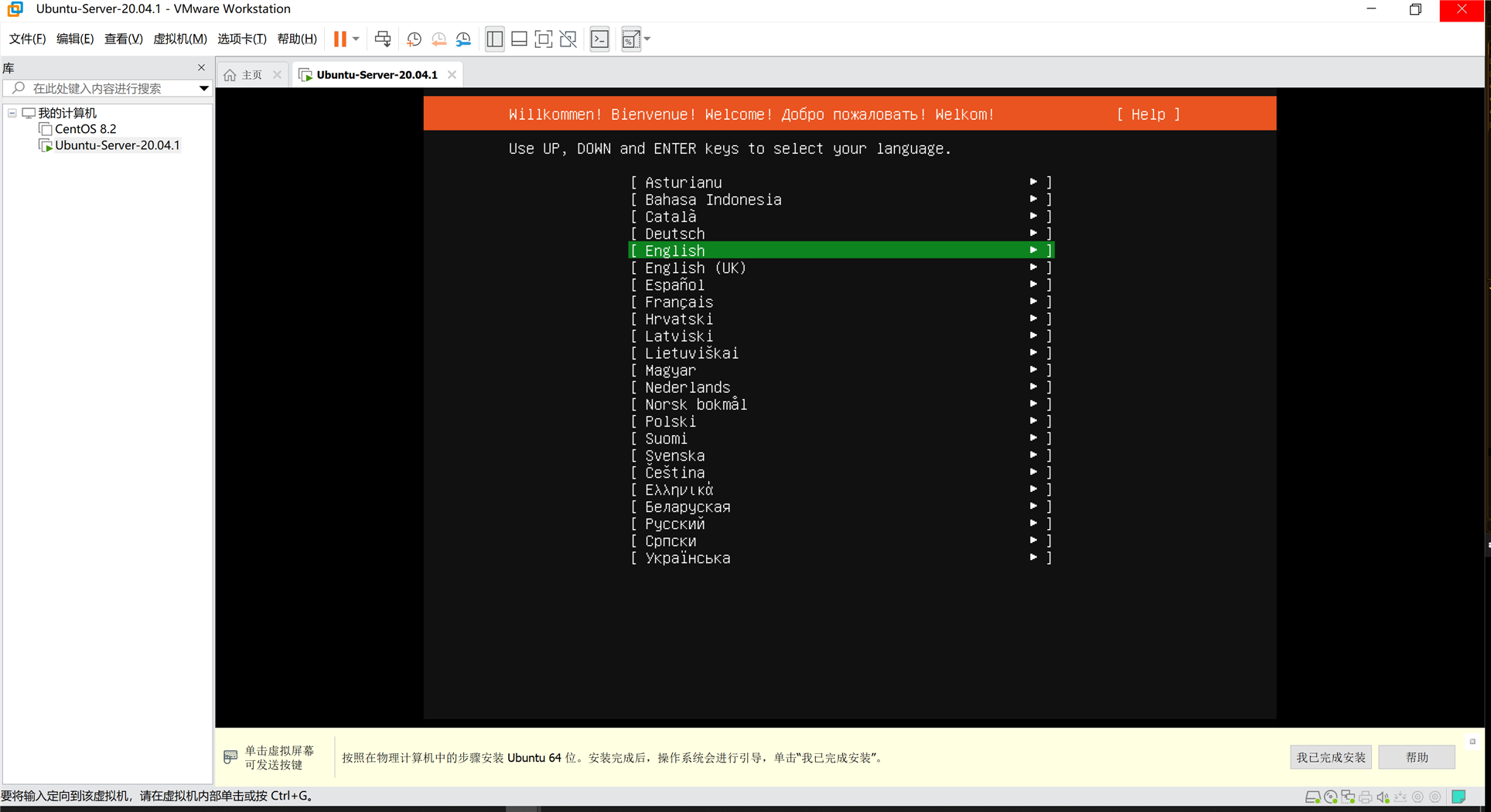Choose Nederlands language entry
Screen dimensions: 1491x812
(x=841, y=387)
